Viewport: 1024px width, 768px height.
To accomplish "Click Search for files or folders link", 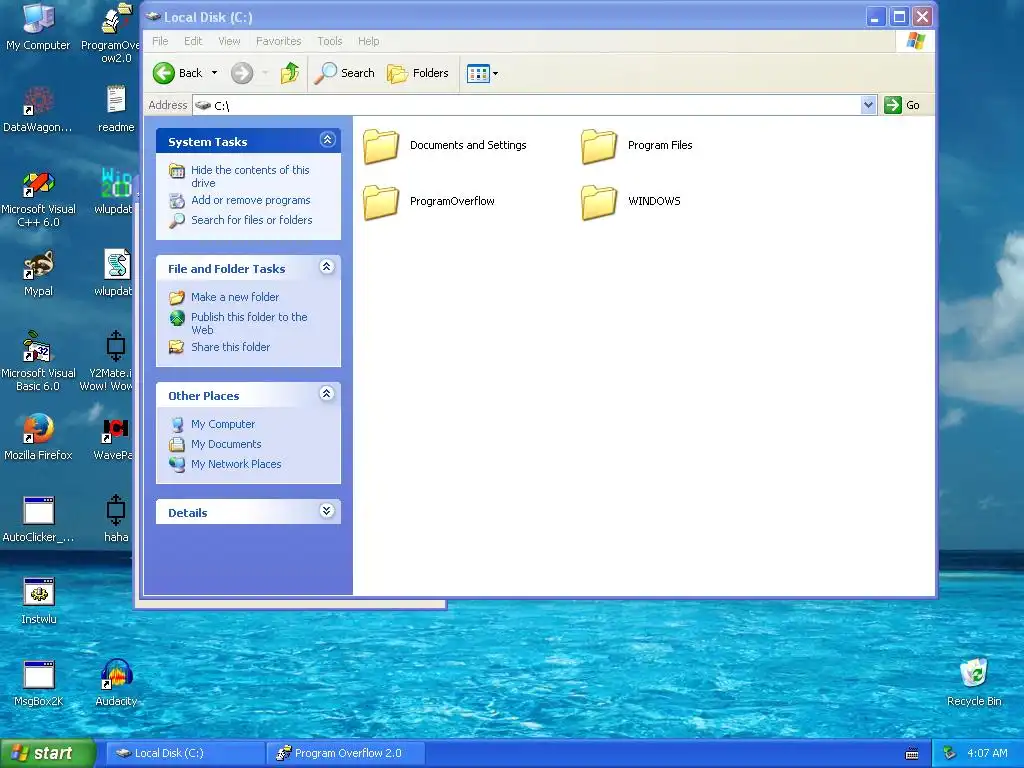I will tap(251, 220).
